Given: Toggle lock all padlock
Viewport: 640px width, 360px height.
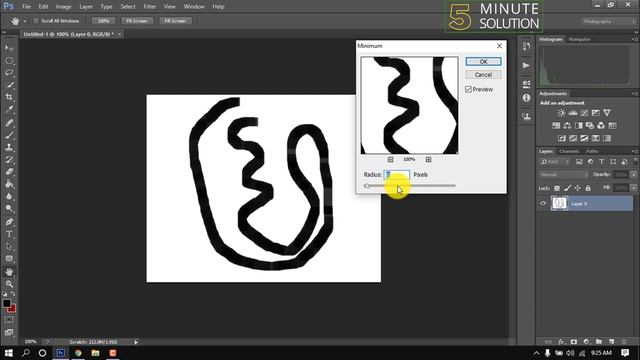Looking at the screenshot, I should (588, 188).
